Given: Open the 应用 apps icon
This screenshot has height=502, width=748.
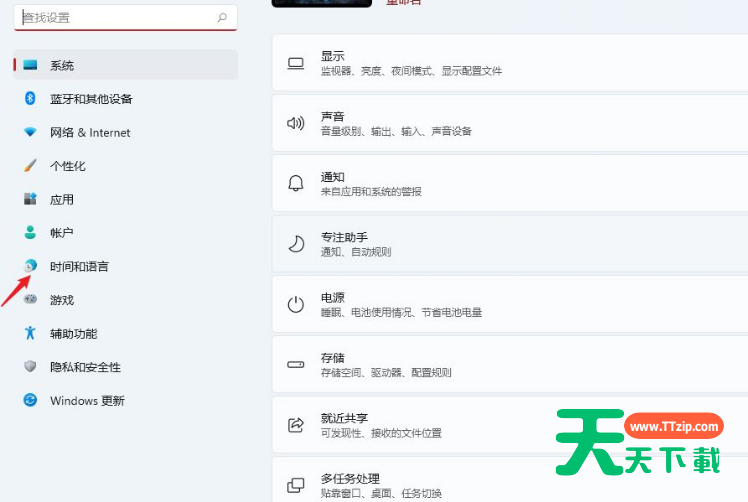Looking at the screenshot, I should tap(30, 199).
